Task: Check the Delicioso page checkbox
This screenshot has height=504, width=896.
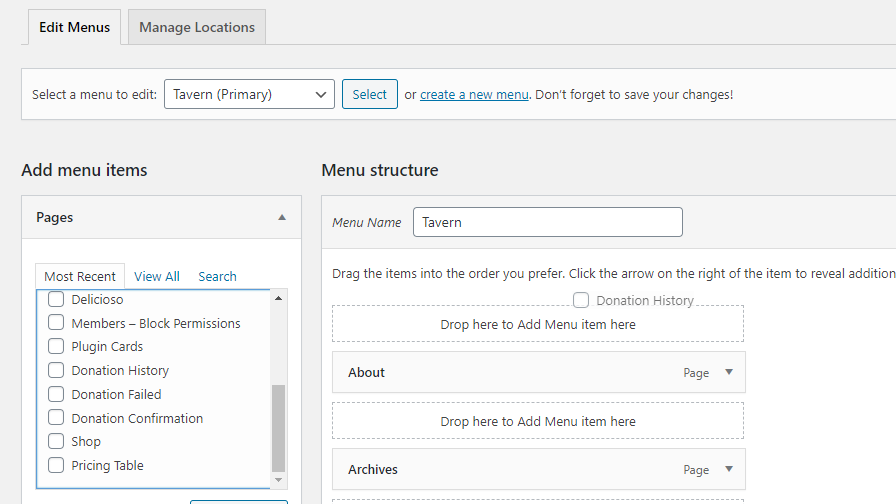Action: point(56,300)
